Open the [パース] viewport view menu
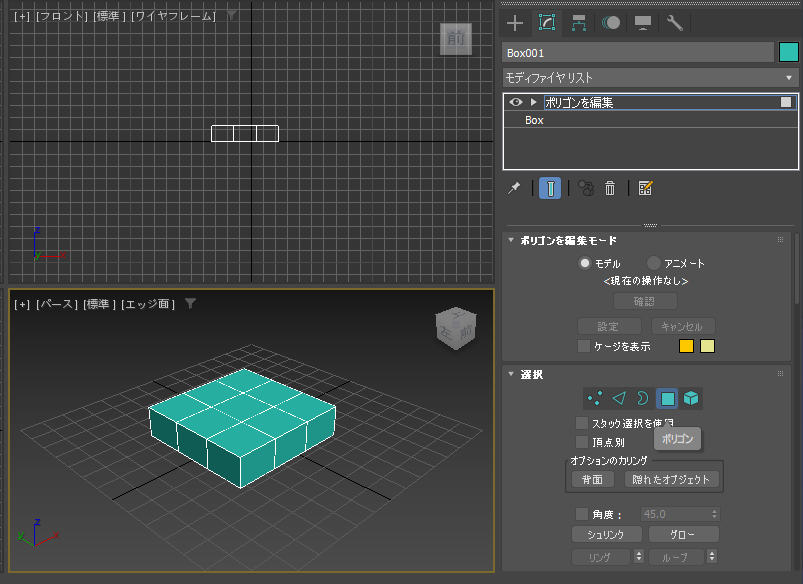Image resolution: width=803 pixels, height=584 pixels. pyautogui.click(x=57, y=304)
